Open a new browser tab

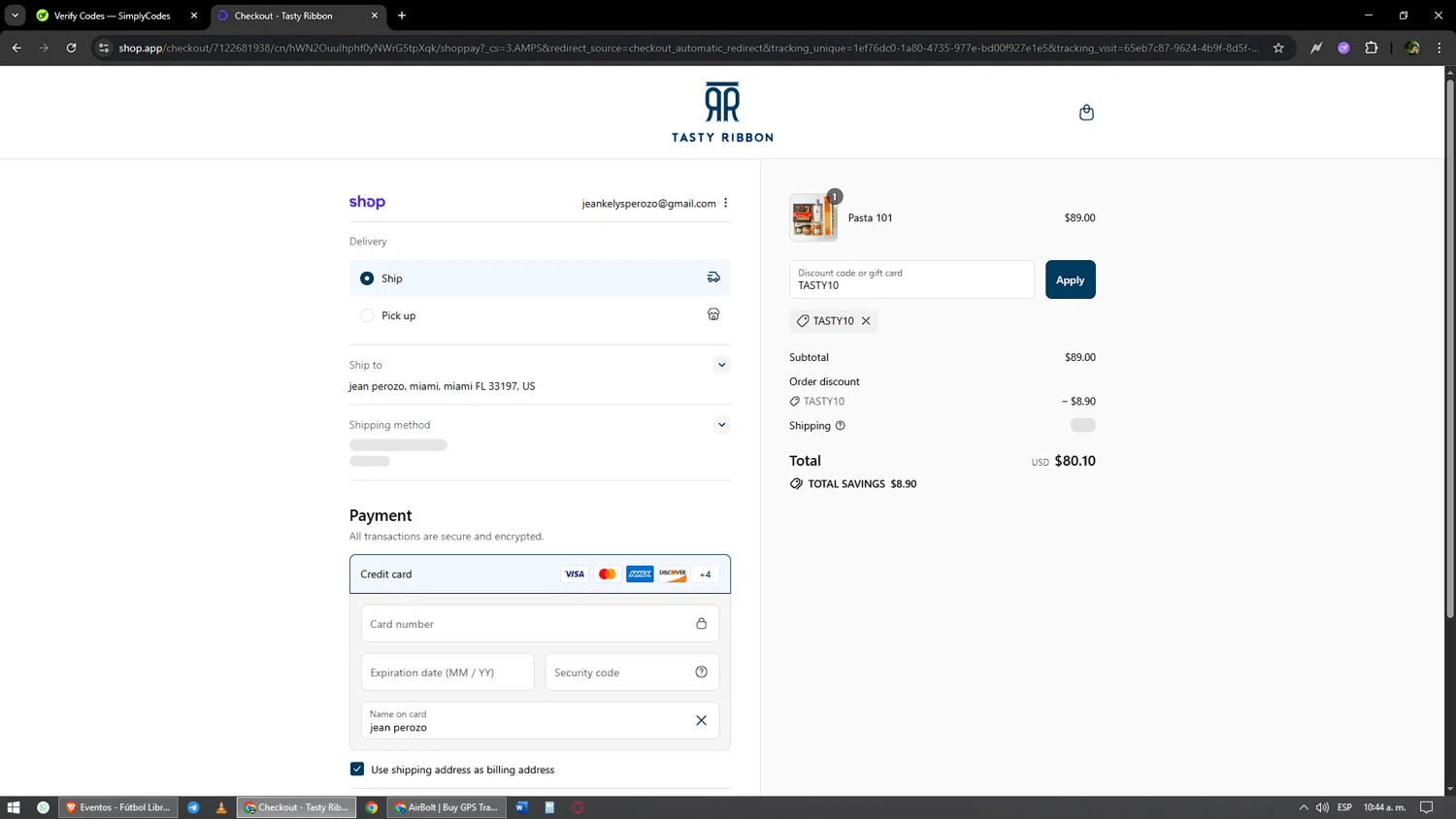point(402,16)
